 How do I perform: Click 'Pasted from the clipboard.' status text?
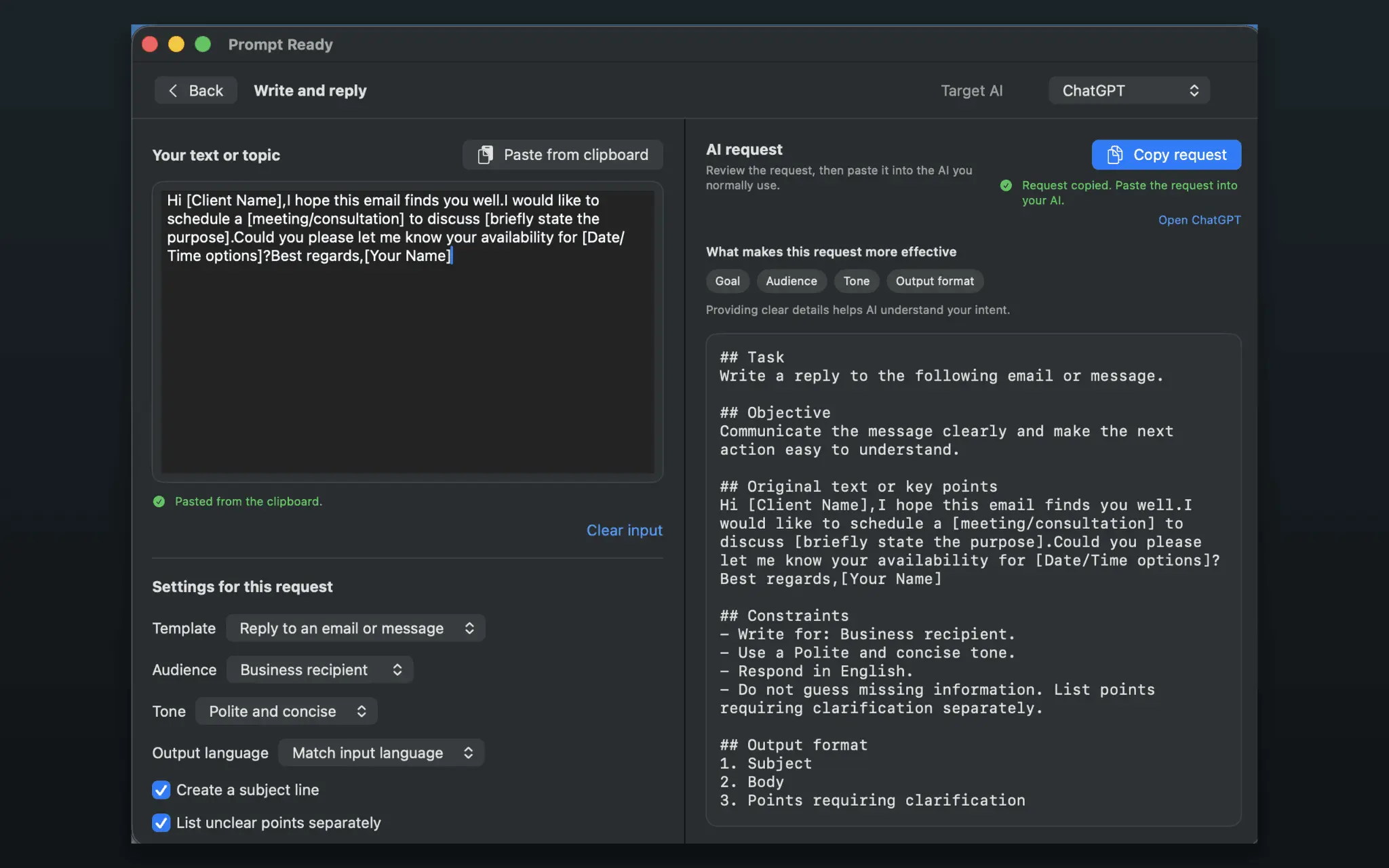(248, 502)
